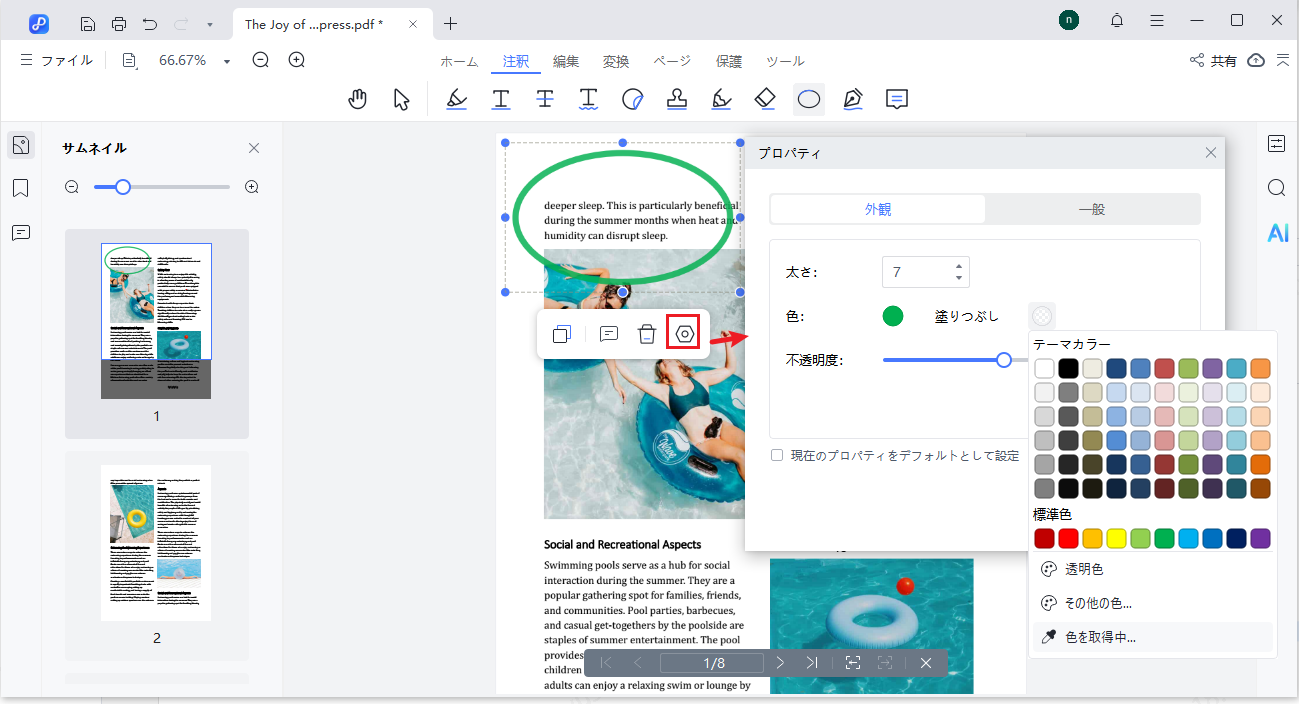The width and height of the screenshot is (1299, 704).
Task: Zoom in the document view
Action: 297,60
